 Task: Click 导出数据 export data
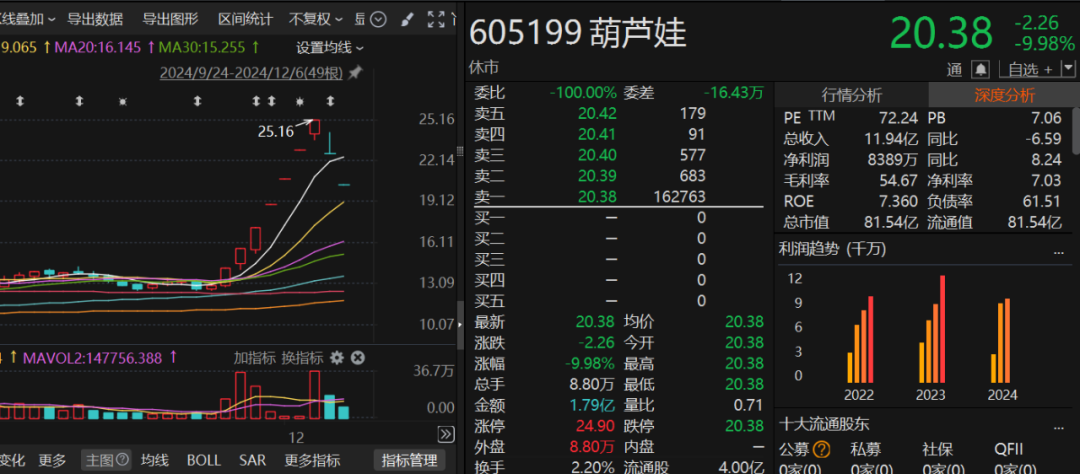click(x=95, y=19)
